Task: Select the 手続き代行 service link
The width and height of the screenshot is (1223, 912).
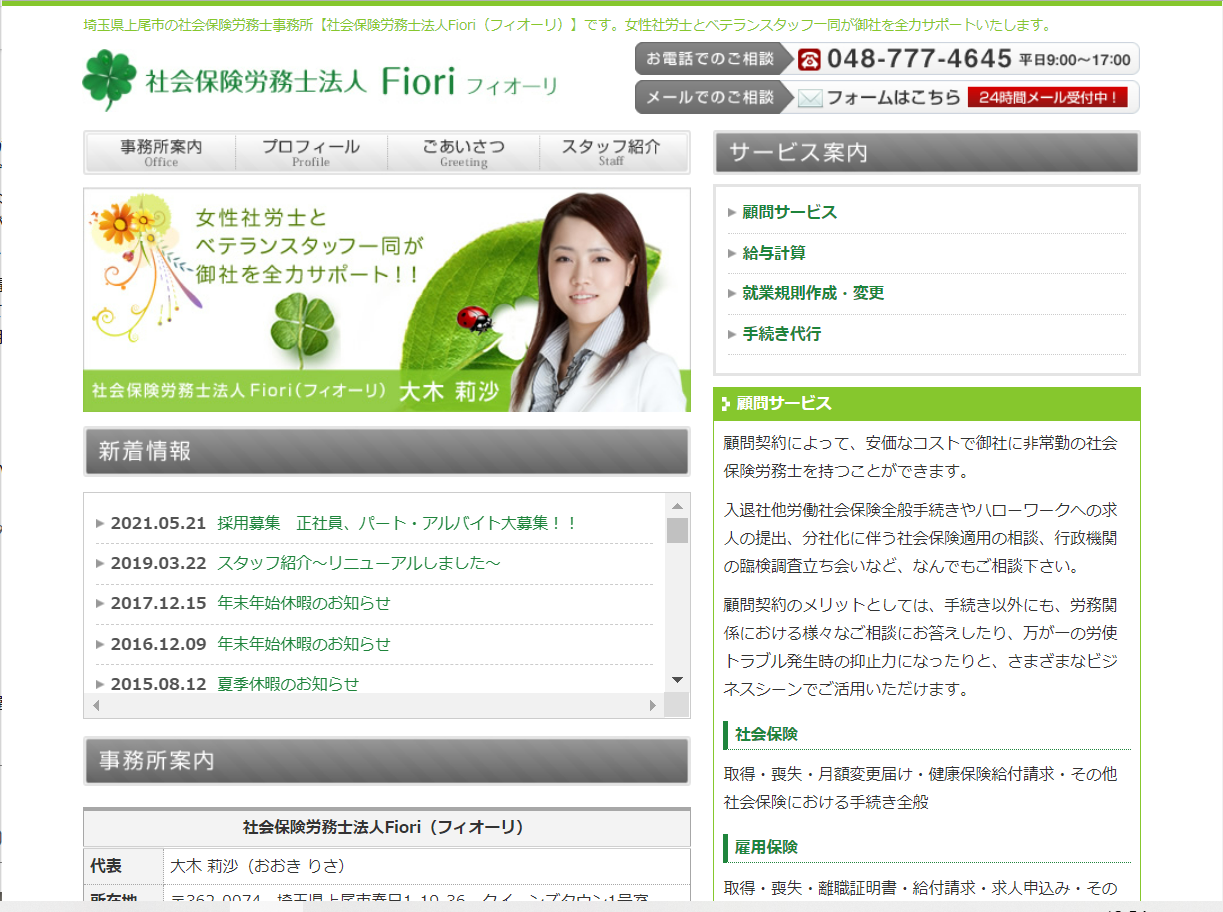Action: pos(781,334)
